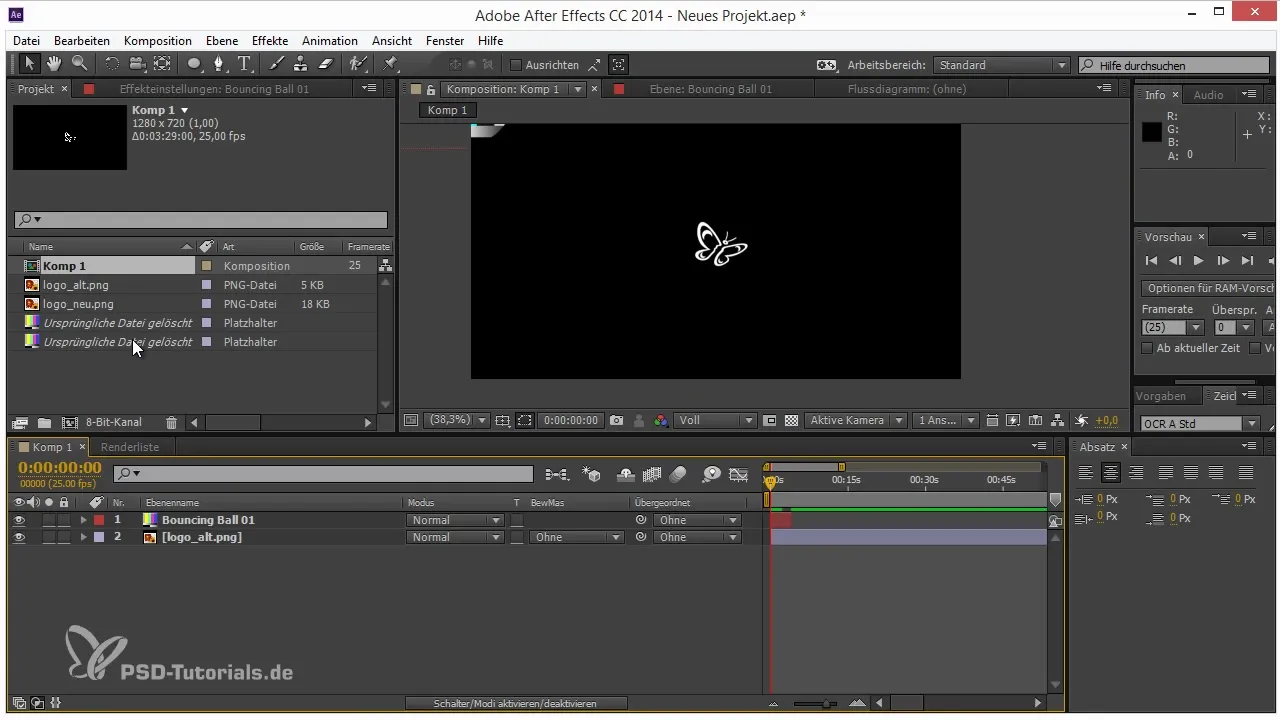Toggle the lock box for Bouncing Ball 01
Image resolution: width=1280 pixels, height=720 pixels.
[x=64, y=520]
